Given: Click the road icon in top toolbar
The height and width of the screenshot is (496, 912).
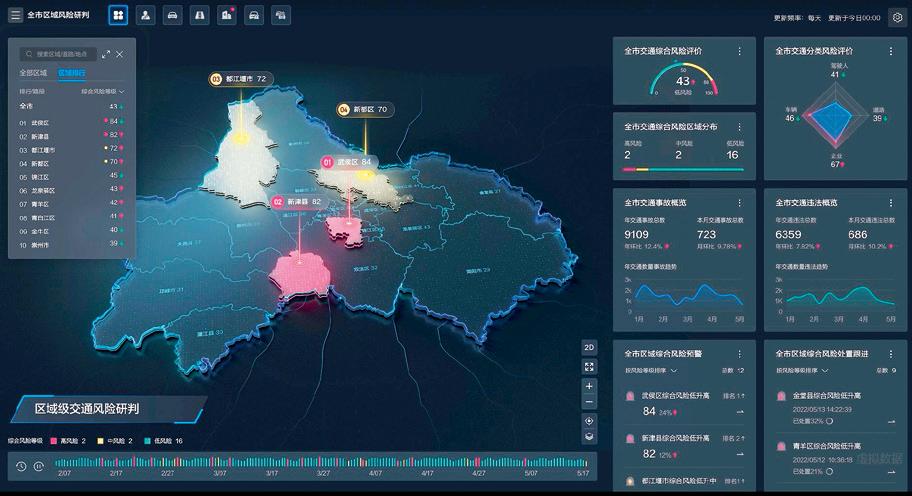Looking at the screenshot, I should pos(200,16).
